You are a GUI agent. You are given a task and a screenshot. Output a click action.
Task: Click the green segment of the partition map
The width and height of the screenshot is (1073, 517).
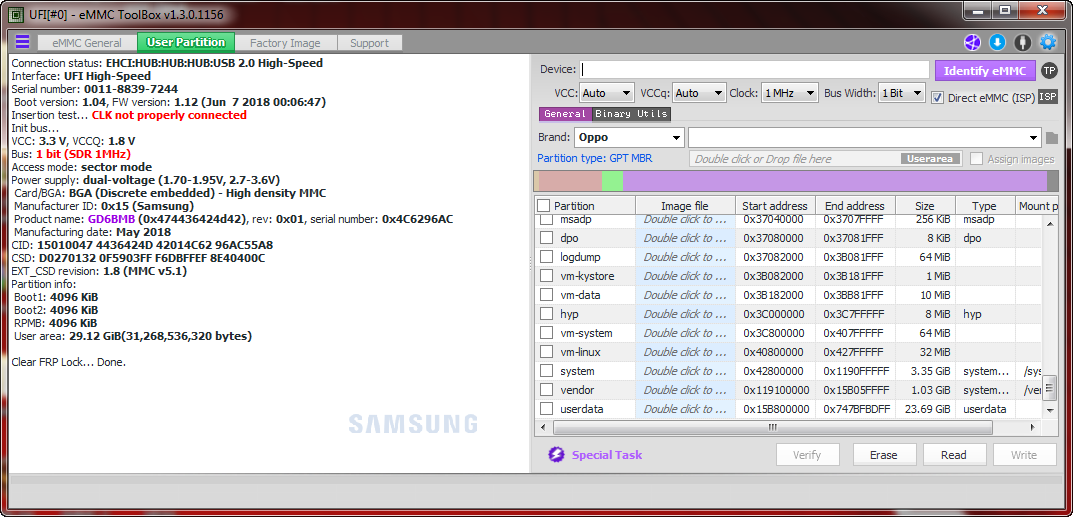pyautogui.click(x=612, y=181)
